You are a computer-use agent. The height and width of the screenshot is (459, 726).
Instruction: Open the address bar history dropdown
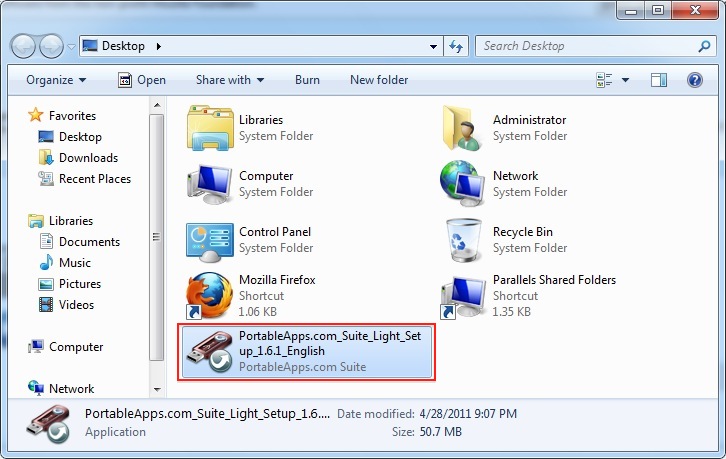pos(433,46)
